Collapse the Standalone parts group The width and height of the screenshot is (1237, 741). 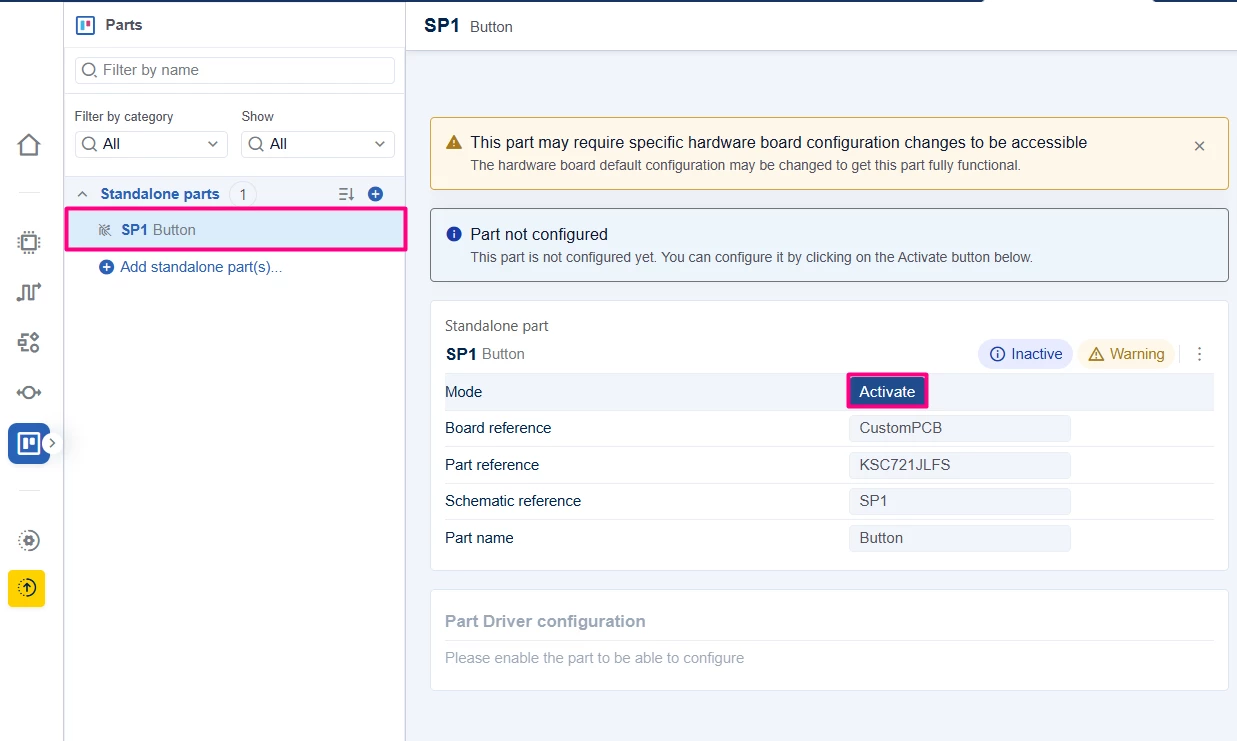[x=82, y=194]
